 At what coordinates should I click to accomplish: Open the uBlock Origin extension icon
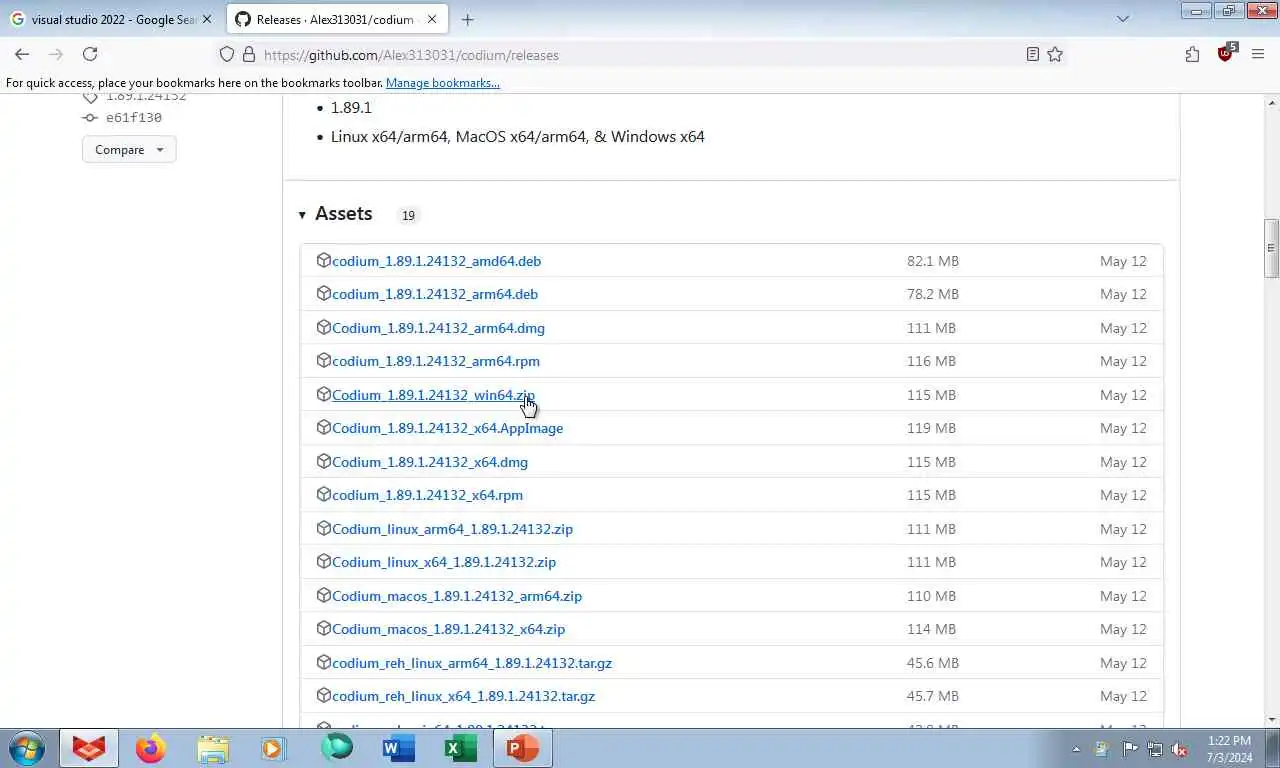point(1225,55)
